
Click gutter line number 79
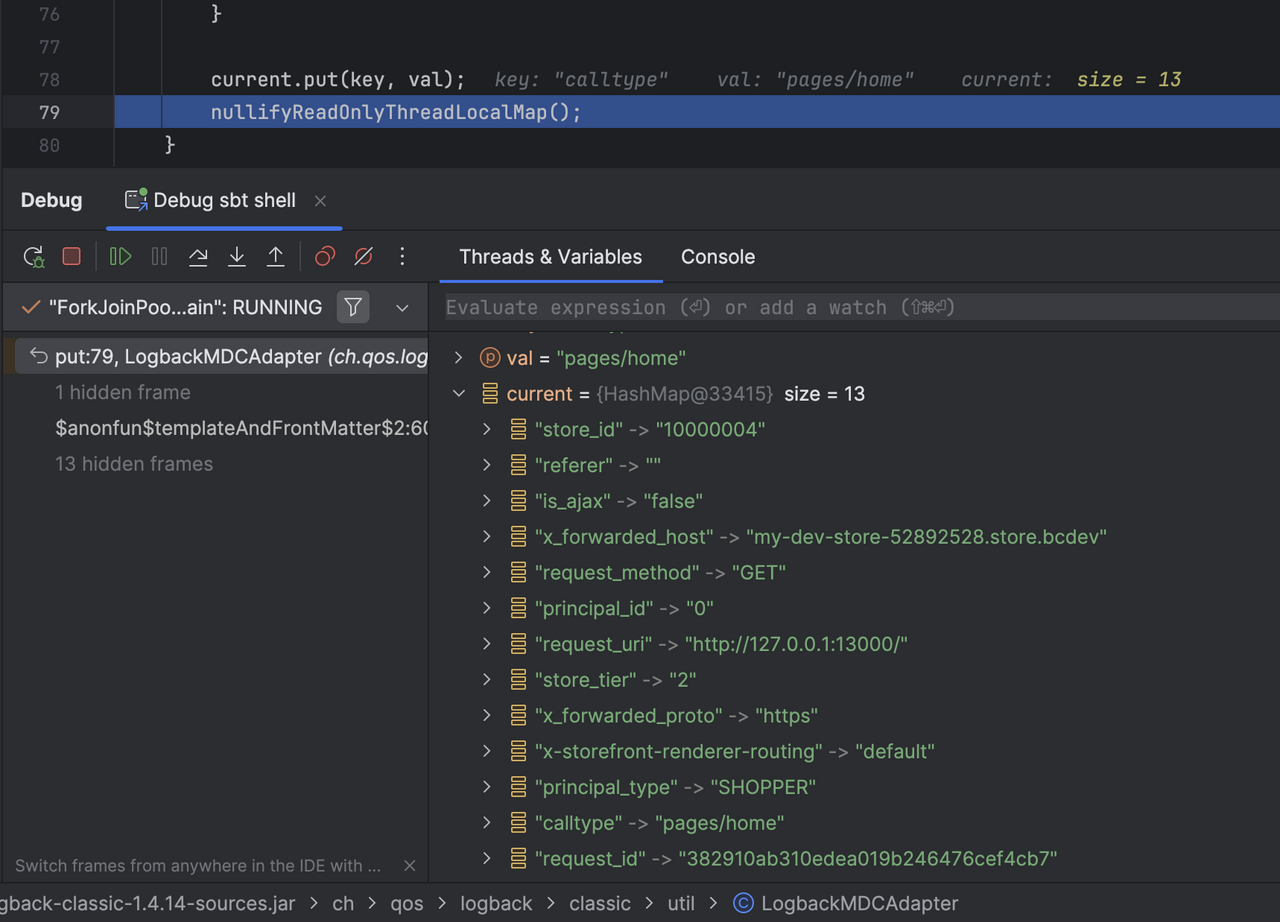[49, 112]
